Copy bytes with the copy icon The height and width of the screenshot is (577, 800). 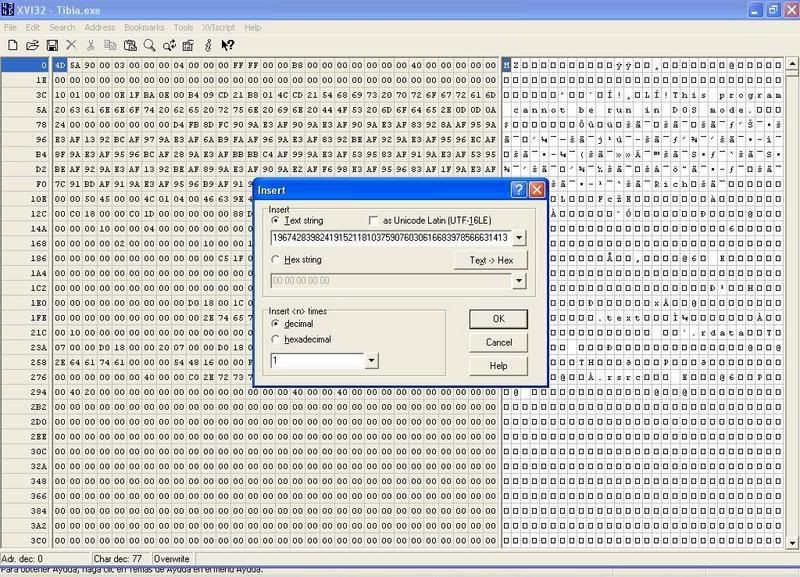pos(110,45)
